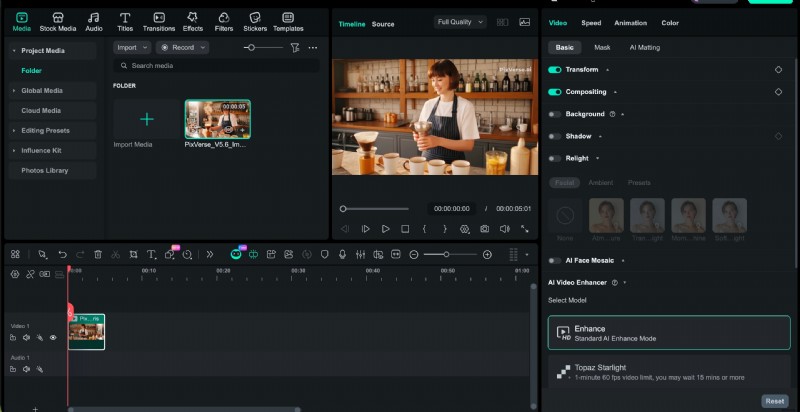This screenshot has height=412, width=800.
Task: Click the media filter funnel icon
Action: tap(295, 47)
